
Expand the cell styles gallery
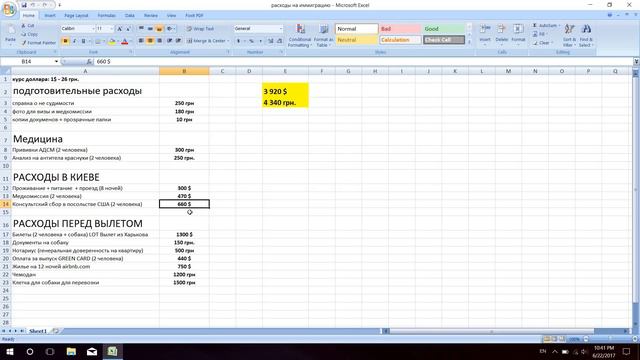coord(469,42)
